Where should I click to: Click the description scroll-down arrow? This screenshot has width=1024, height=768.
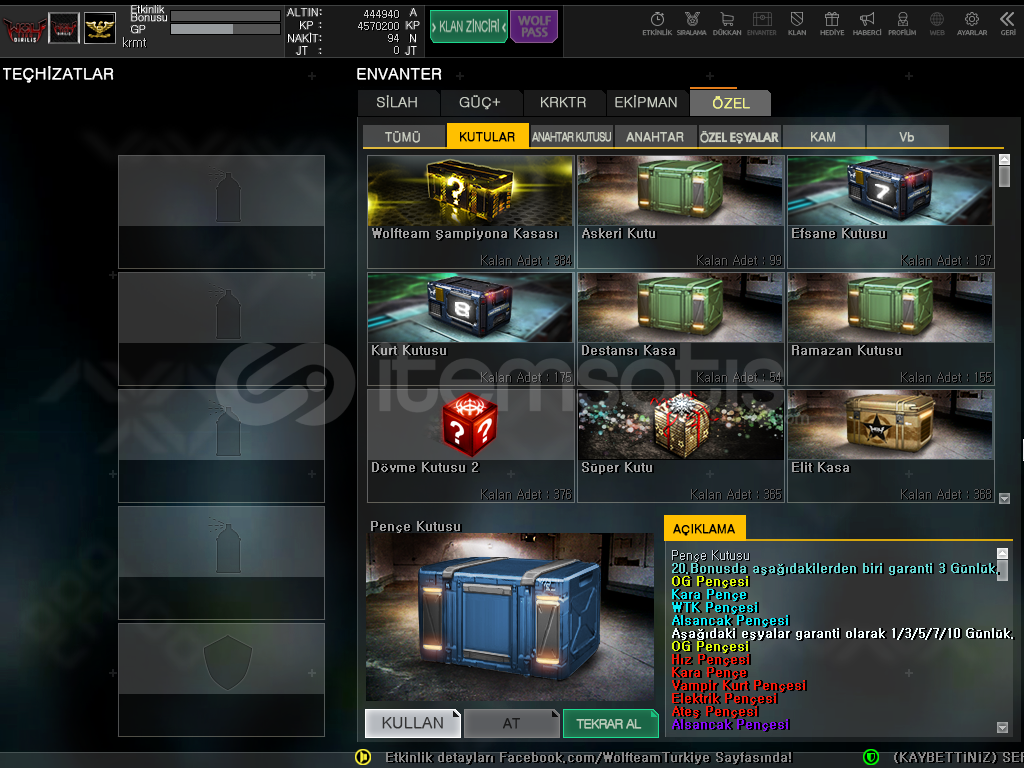(1002, 728)
